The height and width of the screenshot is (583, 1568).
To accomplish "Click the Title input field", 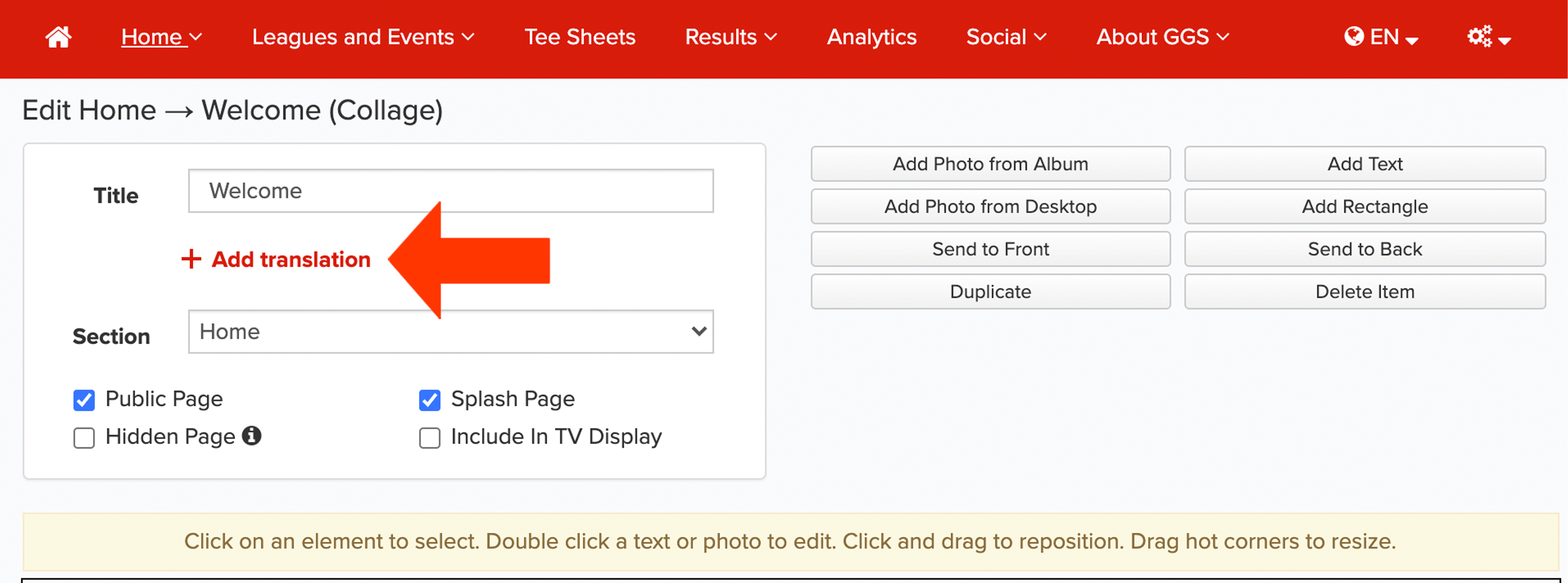I will point(450,191).
